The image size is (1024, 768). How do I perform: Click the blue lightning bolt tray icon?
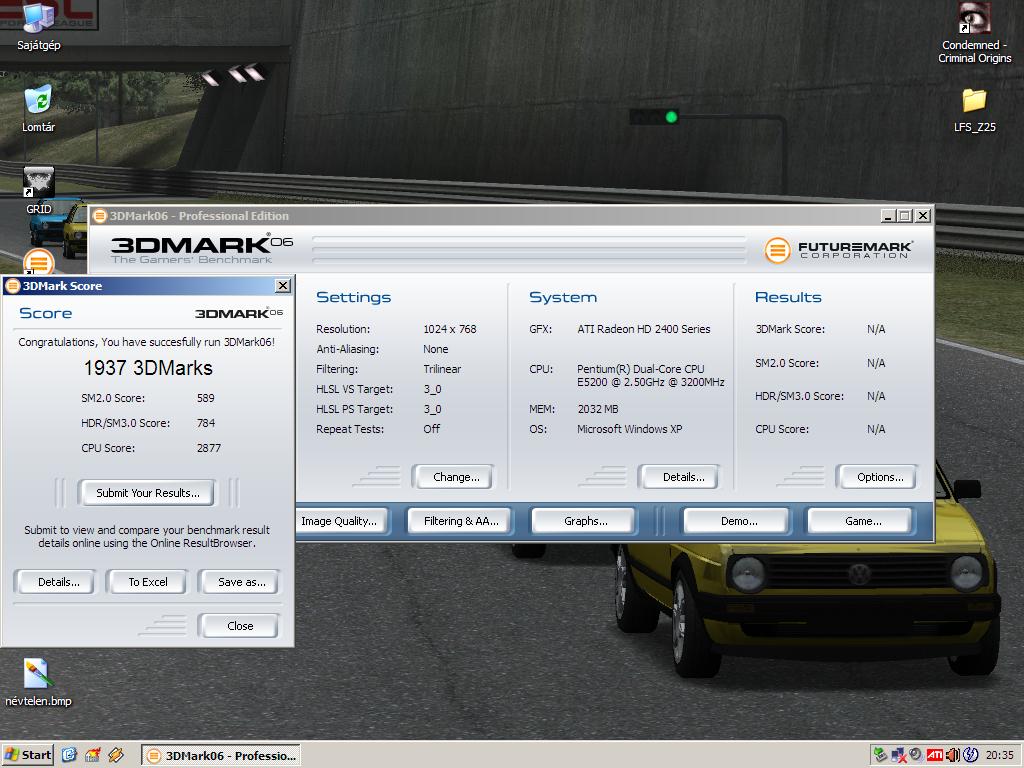coord(970,755)
